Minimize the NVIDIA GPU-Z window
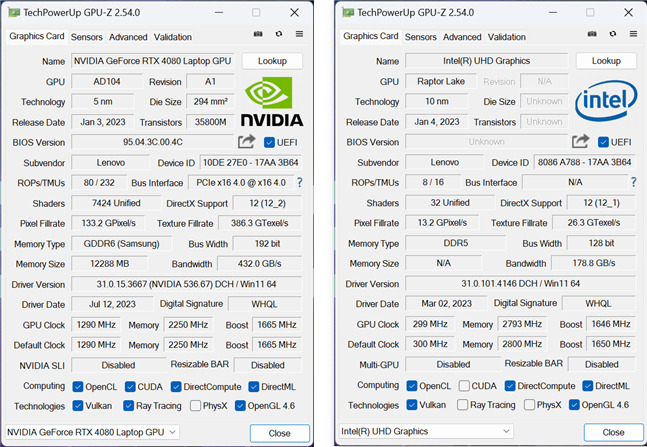 [219, 13]
